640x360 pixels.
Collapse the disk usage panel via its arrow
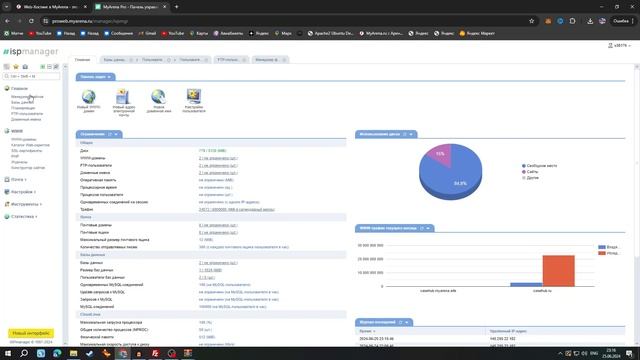click(x=411, y=134)
